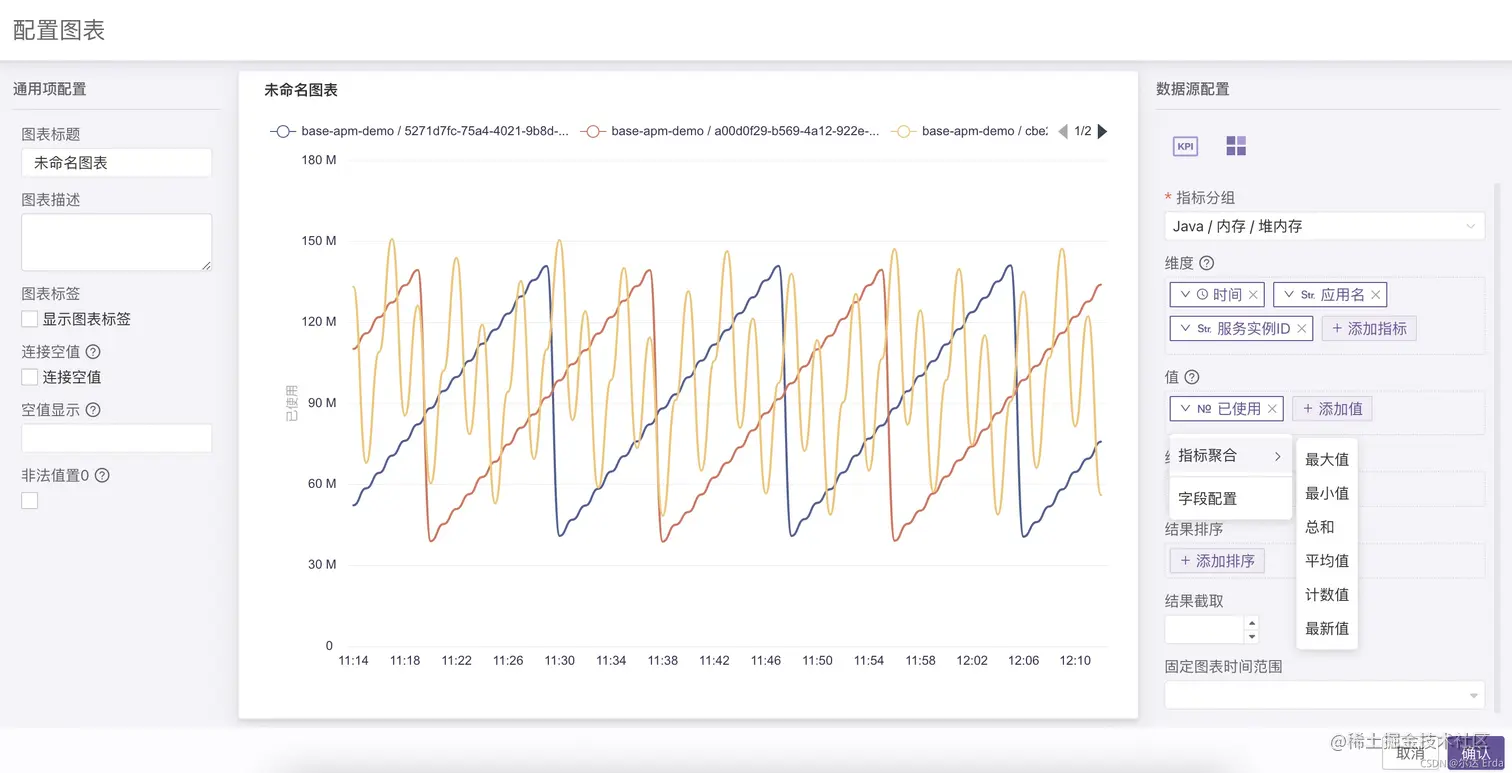The image size is (1512, 773).
Task: Click the 取消 button
Action: click(x=1410, y=754)
